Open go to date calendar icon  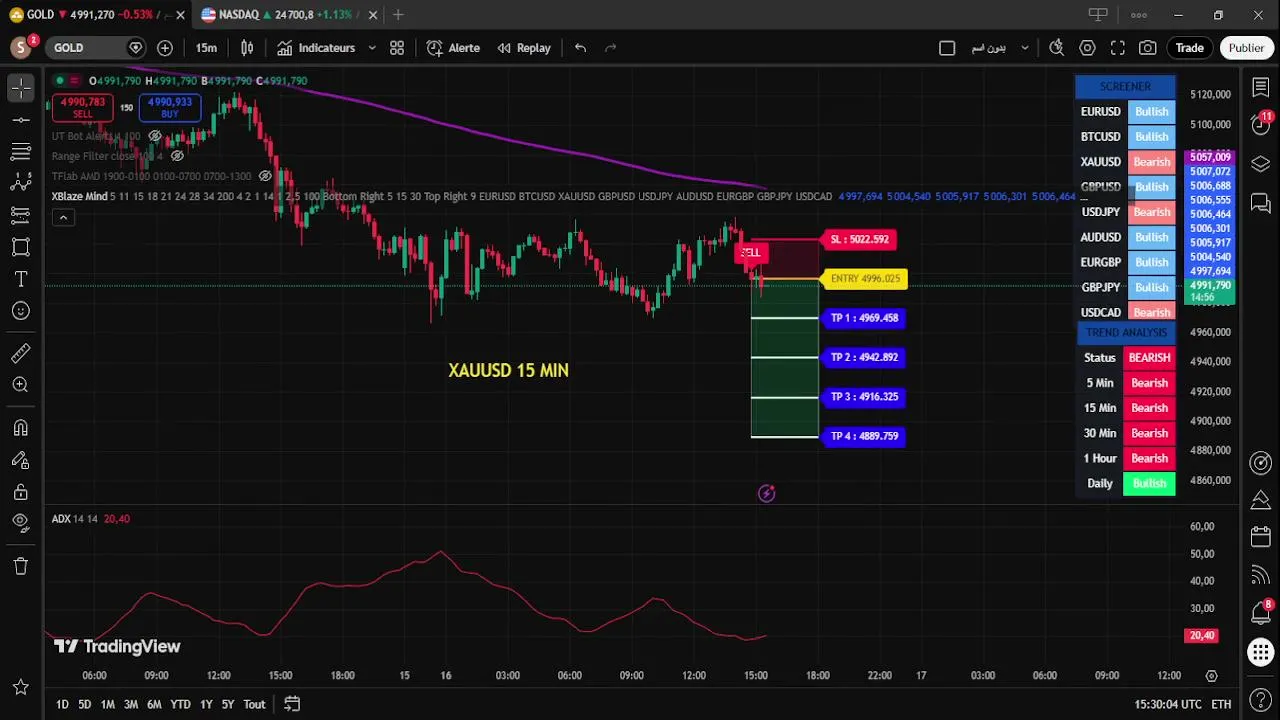tap(292, 704)
